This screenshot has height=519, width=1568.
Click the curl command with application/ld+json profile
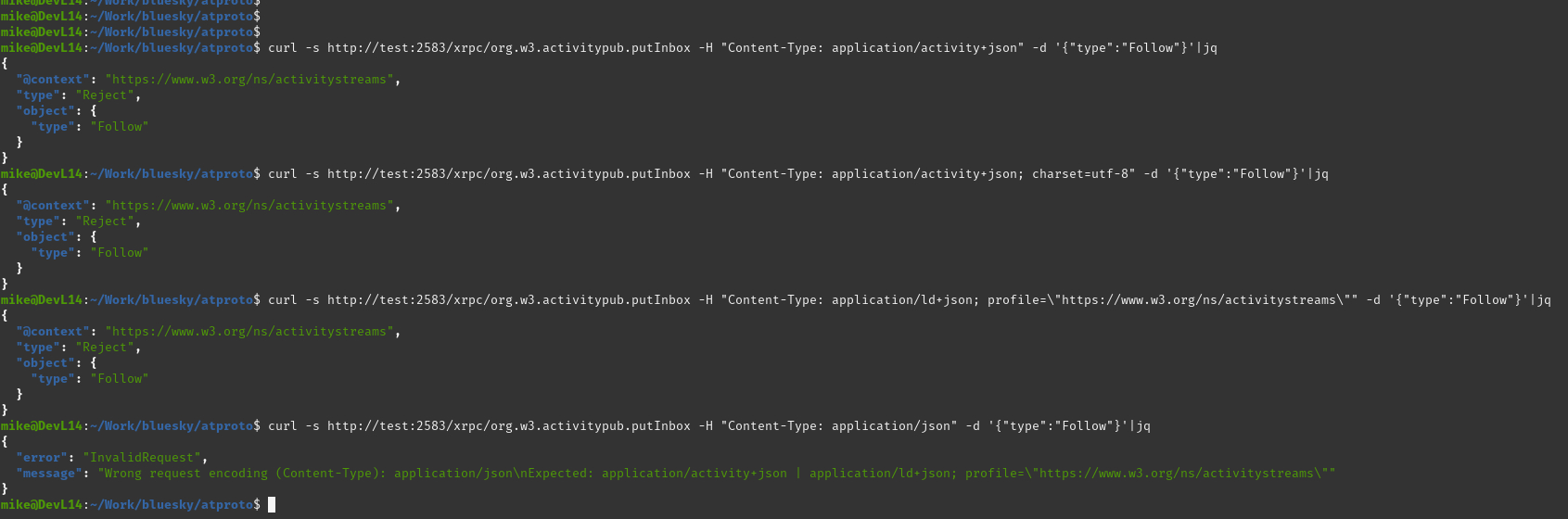click(x=909, y=299)
